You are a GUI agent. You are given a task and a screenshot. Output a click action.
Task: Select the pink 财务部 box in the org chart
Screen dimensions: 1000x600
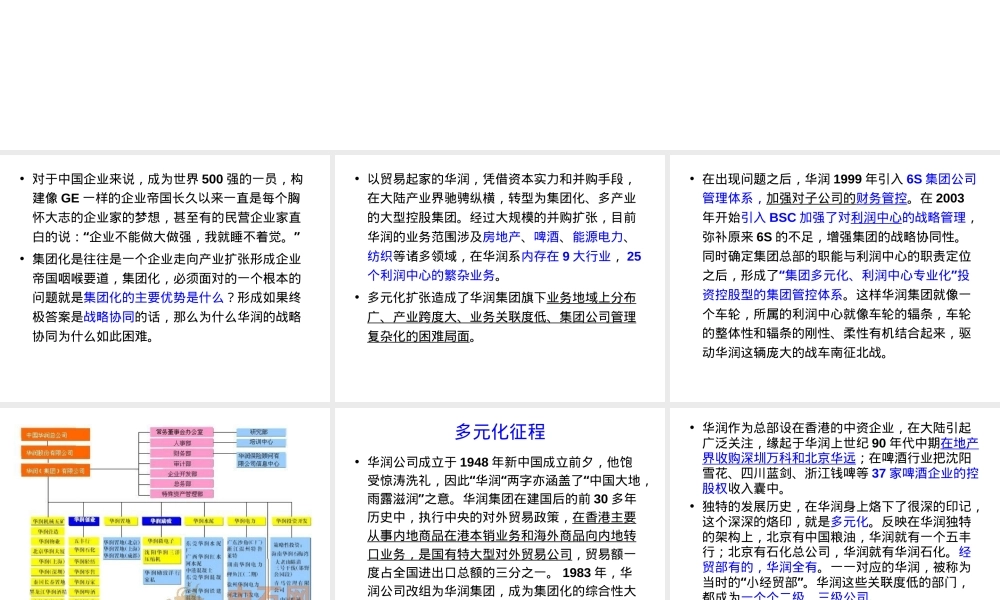pyautogui.click(x=182, y=453)
